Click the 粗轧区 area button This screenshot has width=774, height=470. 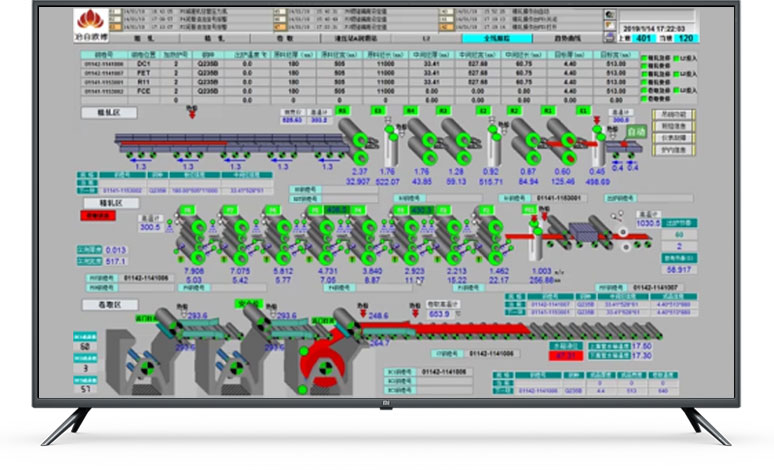pos(109,113)
